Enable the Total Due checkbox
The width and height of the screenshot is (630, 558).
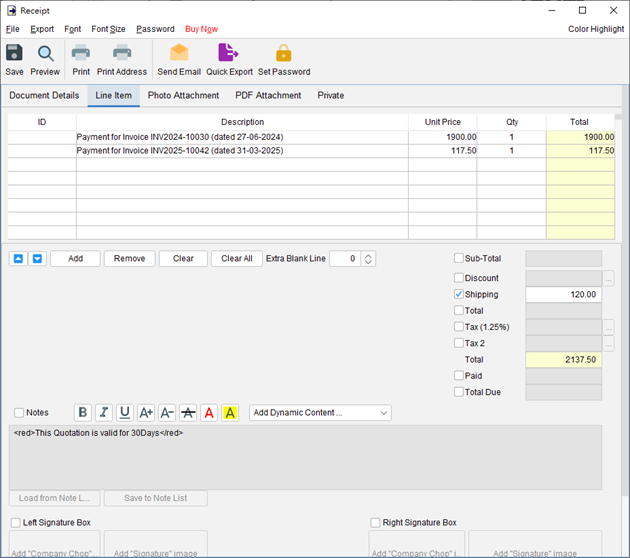(x=458, y=392)
